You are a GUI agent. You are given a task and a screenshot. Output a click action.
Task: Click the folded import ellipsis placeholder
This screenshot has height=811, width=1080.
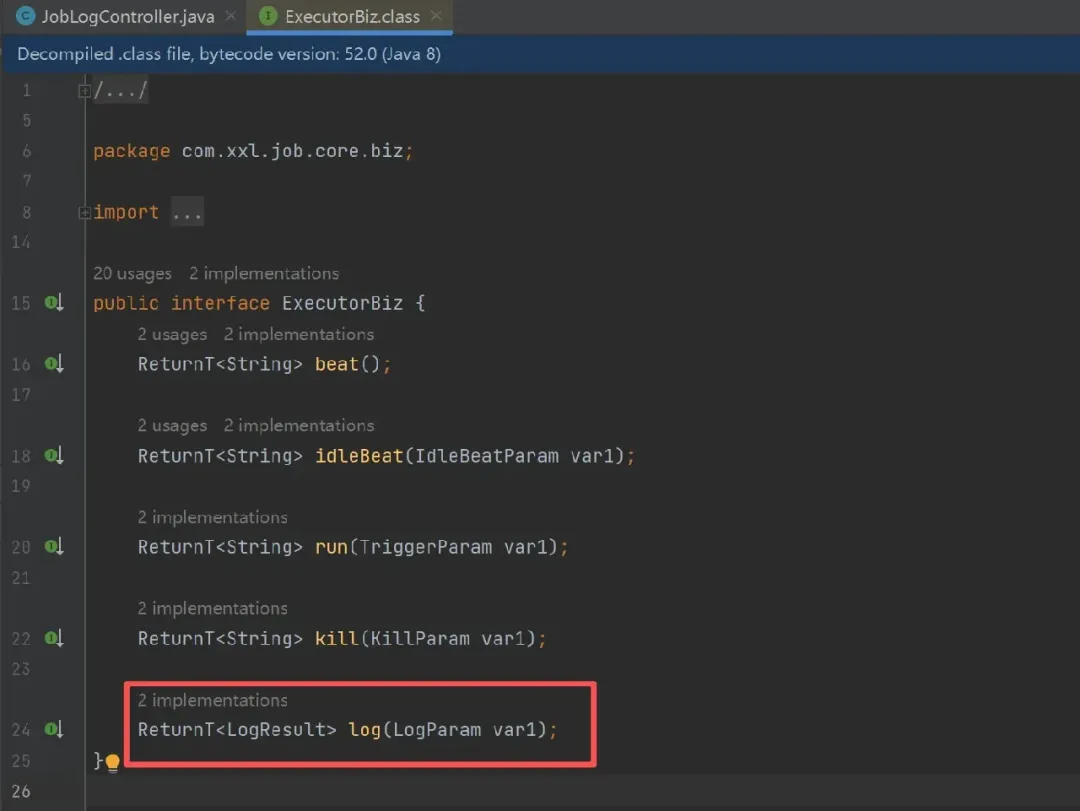point(187,212)
